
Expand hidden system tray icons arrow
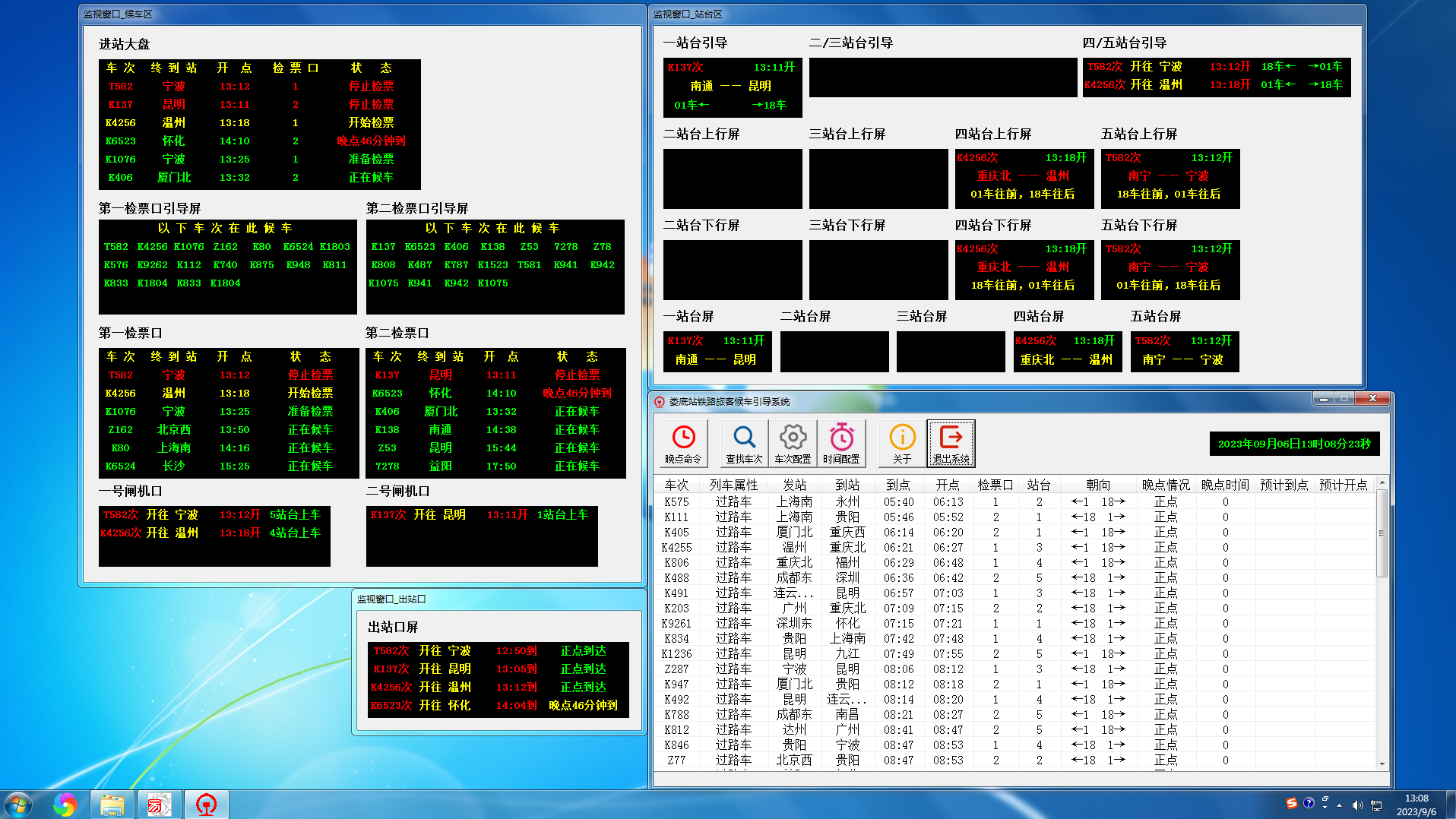click(x=1339, y=805)
